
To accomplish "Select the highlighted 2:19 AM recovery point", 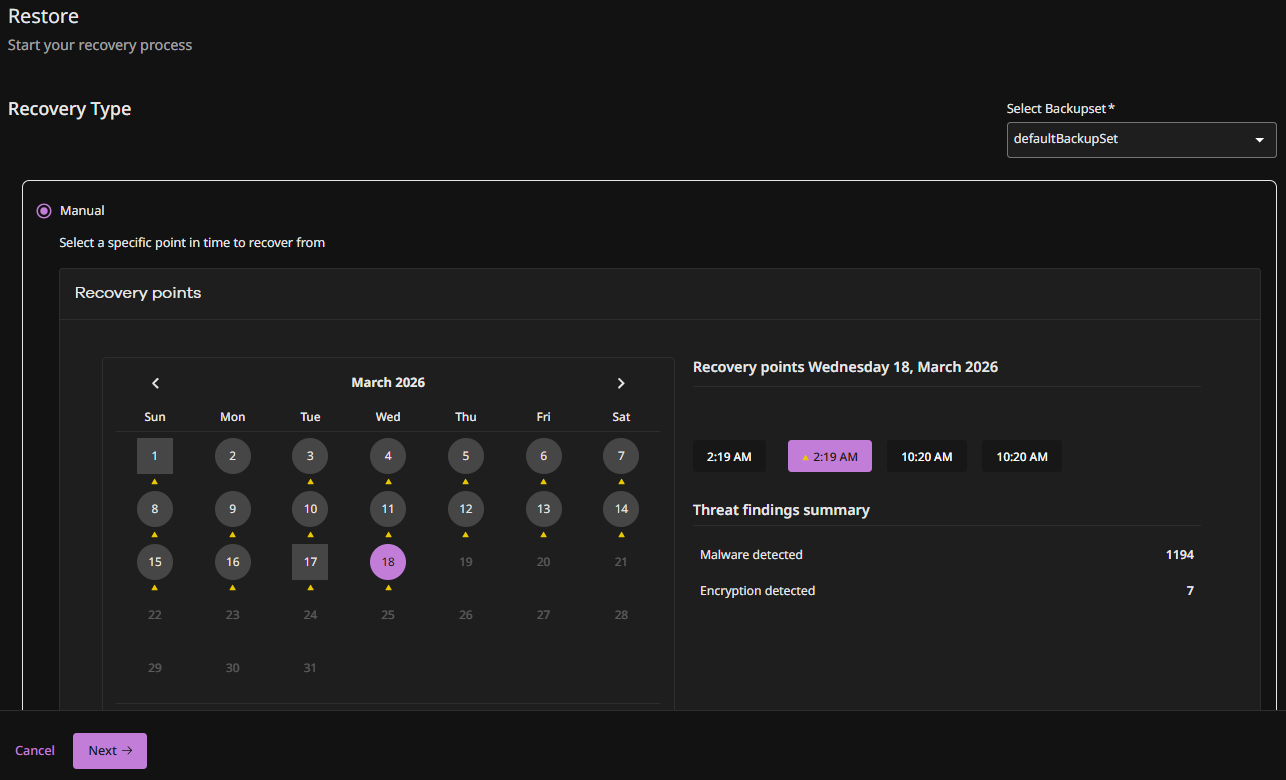I will pos(829,456).
